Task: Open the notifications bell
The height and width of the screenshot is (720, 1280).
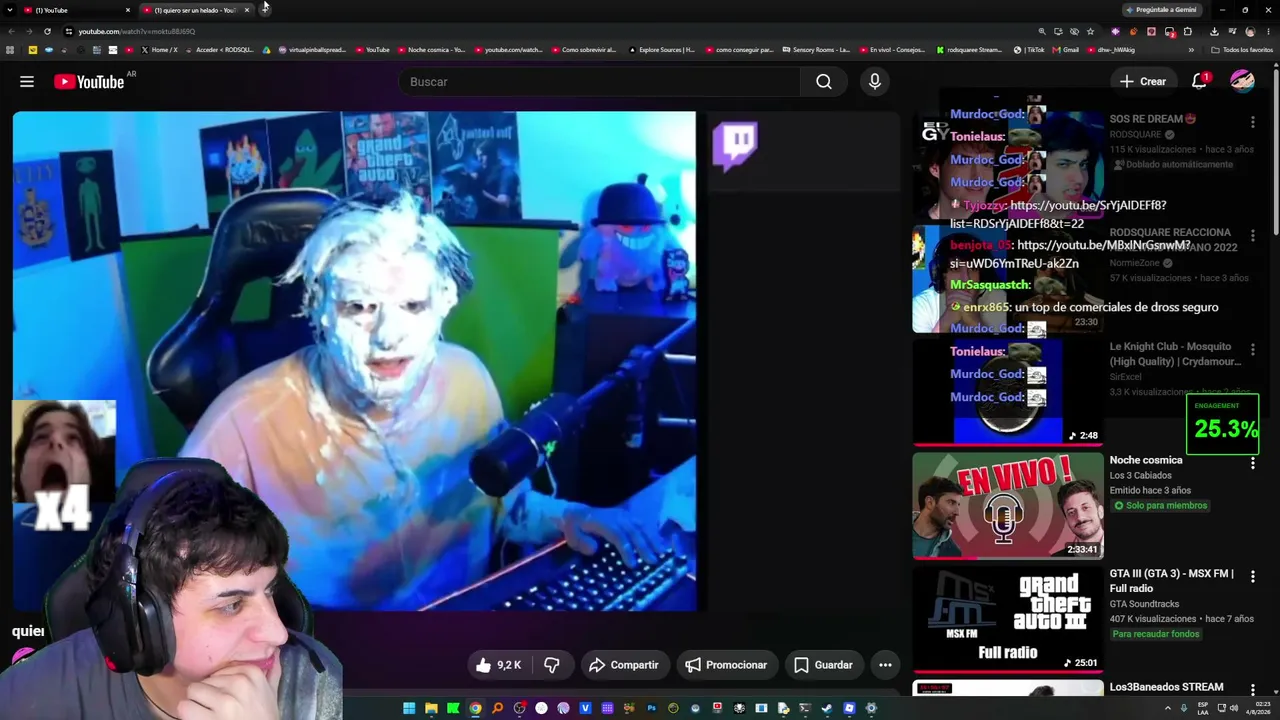Action: 1199,81
